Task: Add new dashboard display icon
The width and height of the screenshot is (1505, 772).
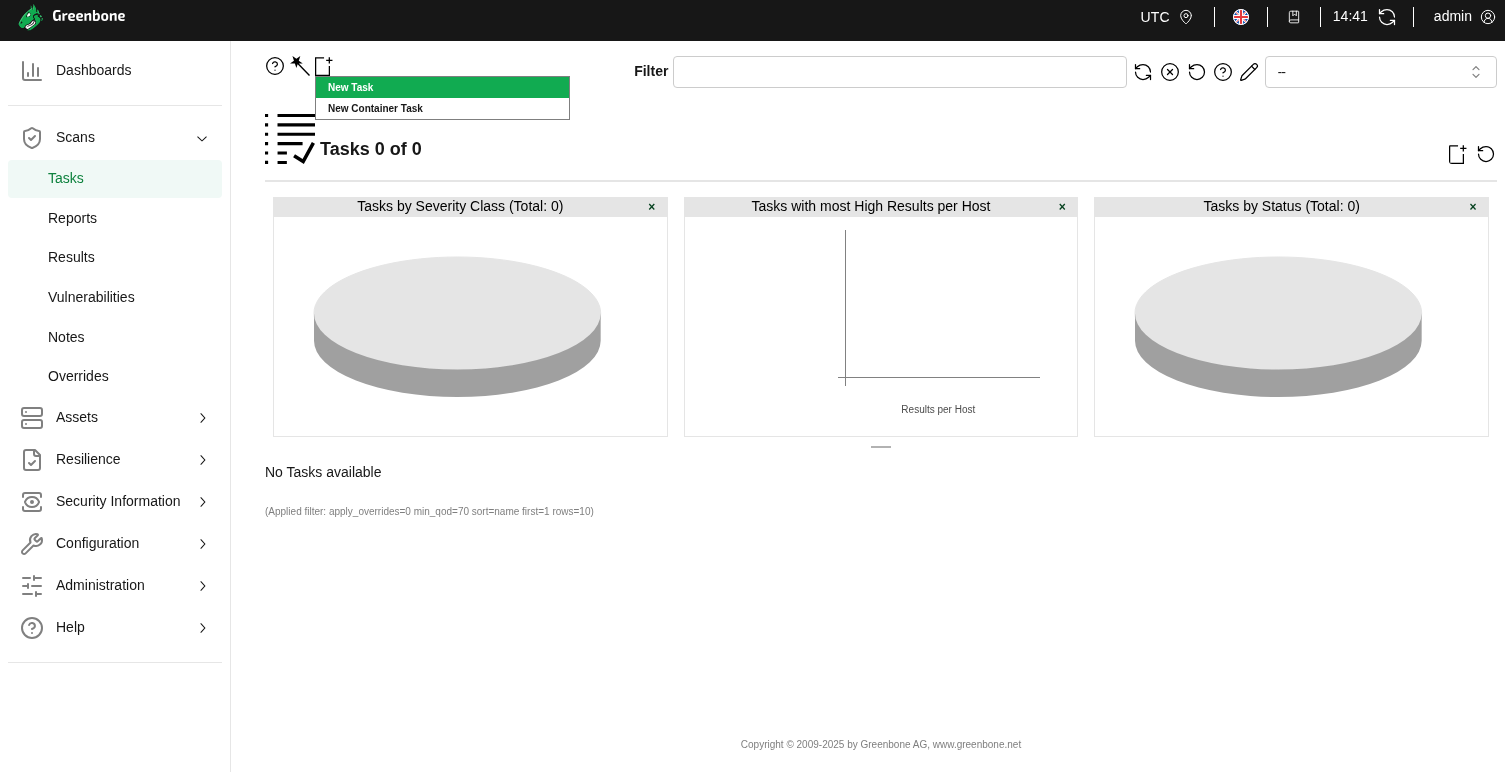Action: point(1457,154)
